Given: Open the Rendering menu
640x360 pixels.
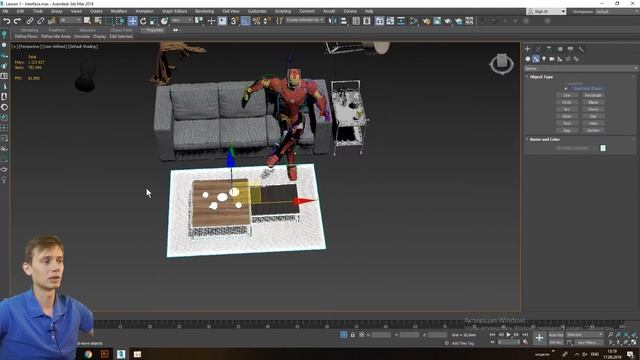Looking at the screenshot, I should 204,11.
